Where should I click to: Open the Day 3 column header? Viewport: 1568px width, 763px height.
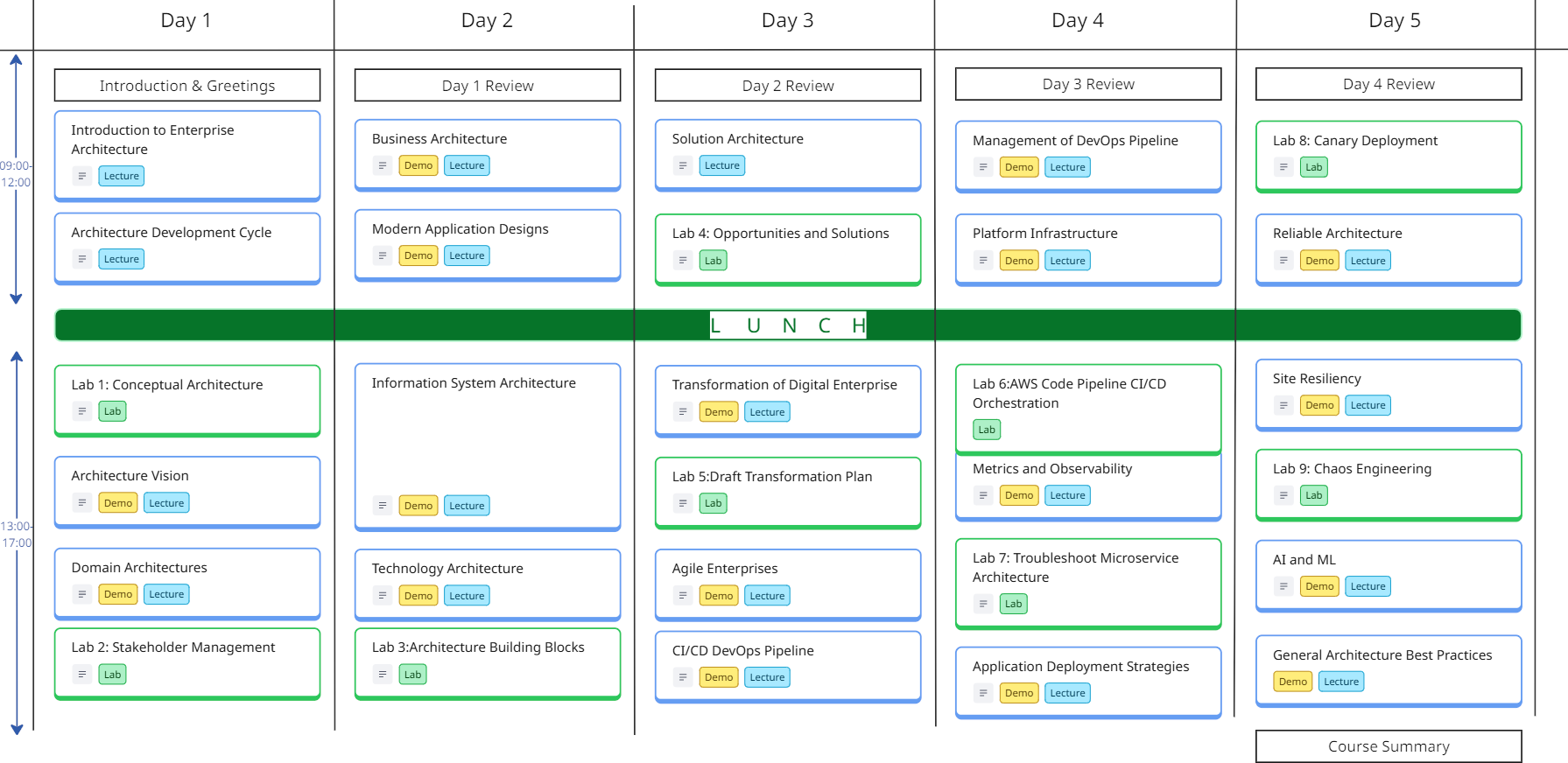point(787,21)
